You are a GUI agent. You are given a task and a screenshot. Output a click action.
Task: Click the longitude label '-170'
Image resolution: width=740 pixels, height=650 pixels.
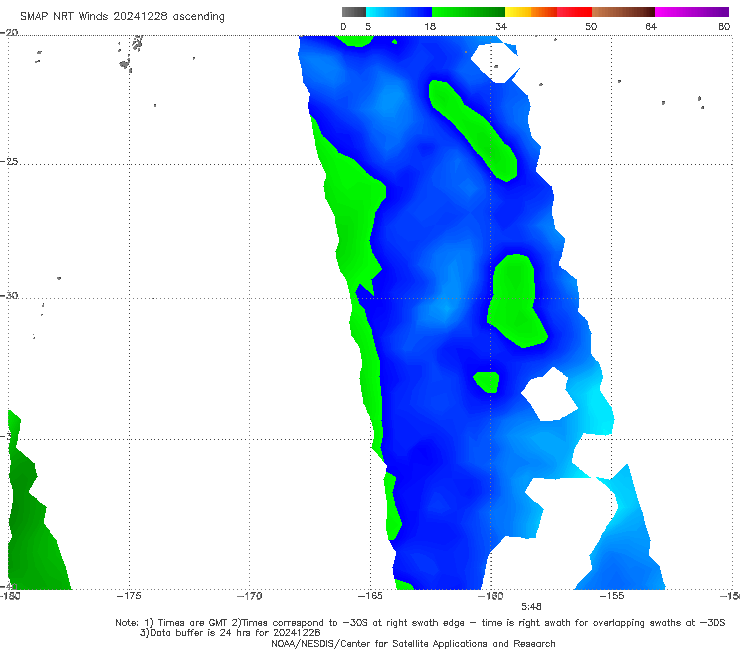tap(250, 596)
